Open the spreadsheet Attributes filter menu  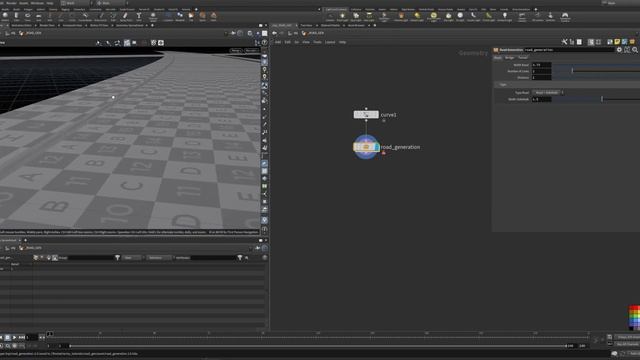click(x=240, y=258)
